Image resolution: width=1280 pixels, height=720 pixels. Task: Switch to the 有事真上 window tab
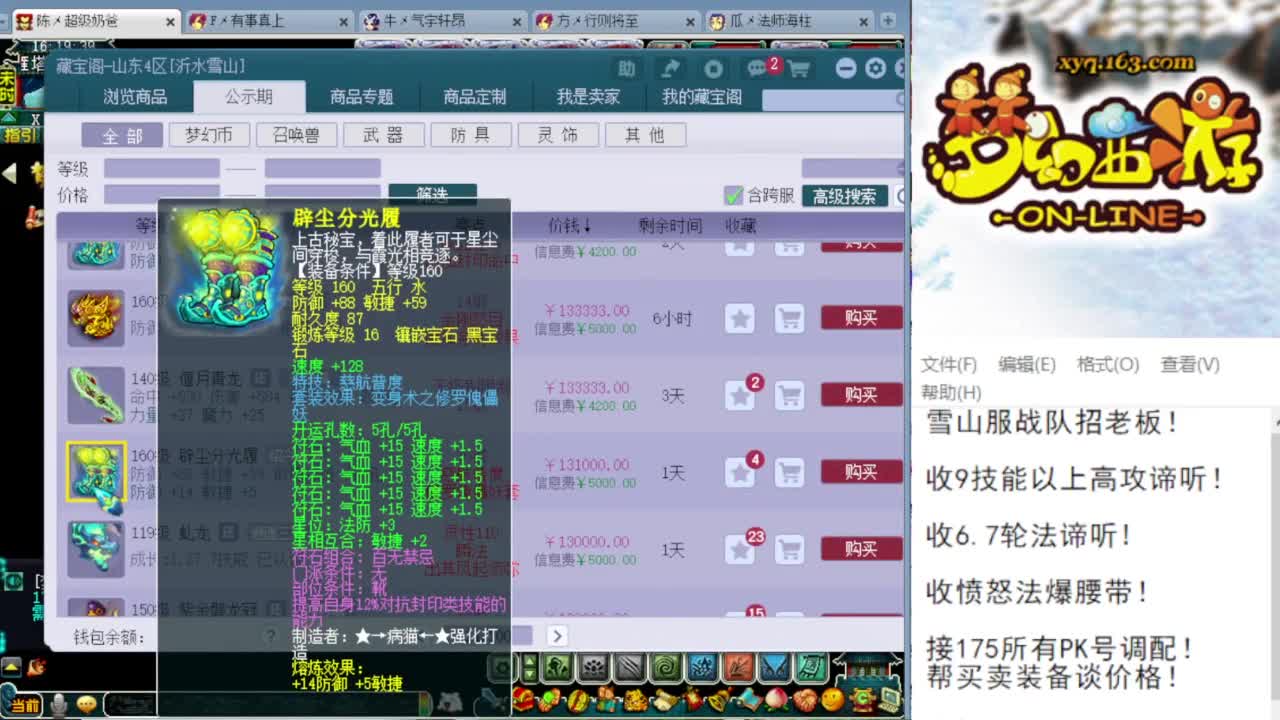point(269,20)
